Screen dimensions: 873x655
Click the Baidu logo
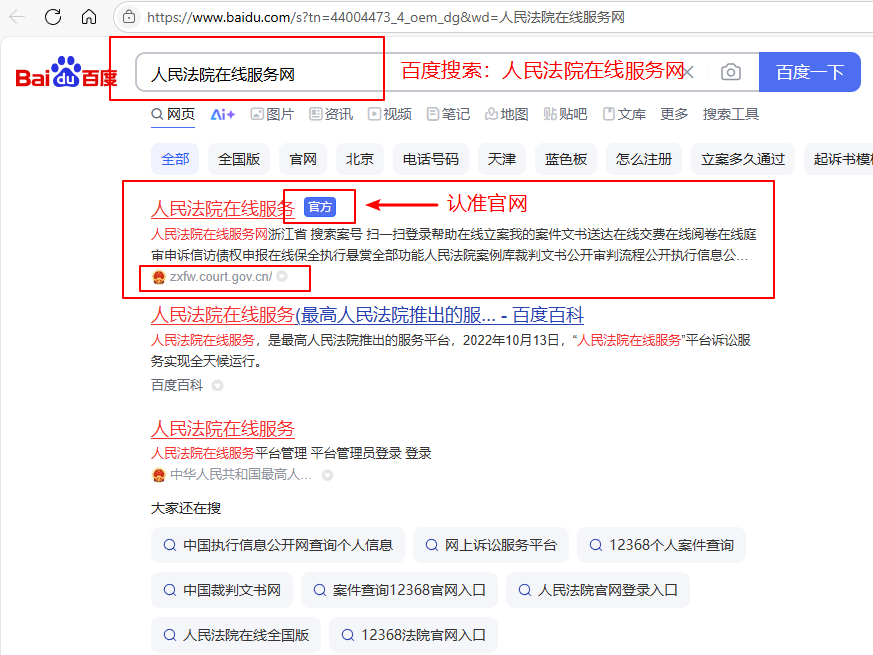[66, 72]
